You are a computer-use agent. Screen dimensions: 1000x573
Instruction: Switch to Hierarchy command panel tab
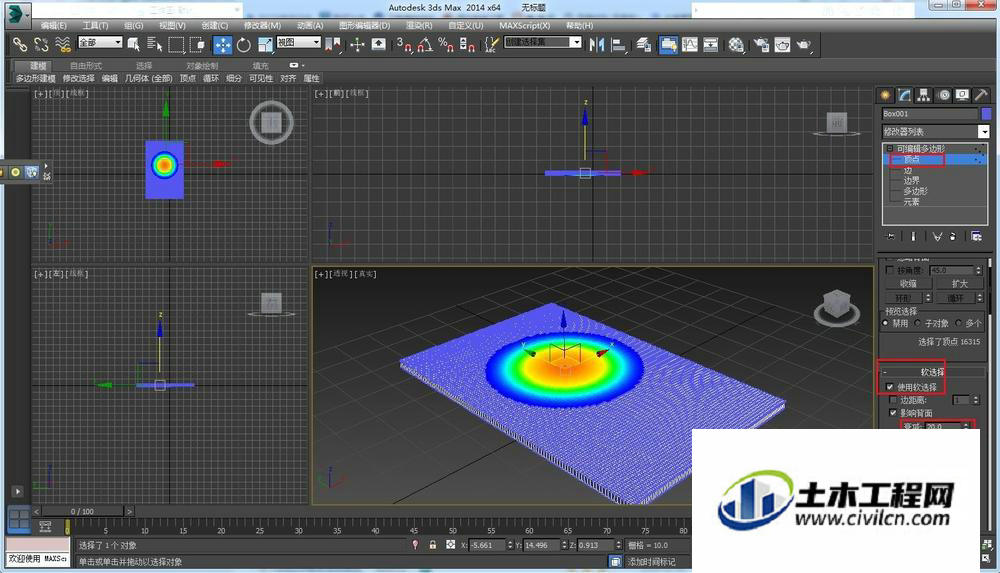pyautogui.click(x=923, y=95)
